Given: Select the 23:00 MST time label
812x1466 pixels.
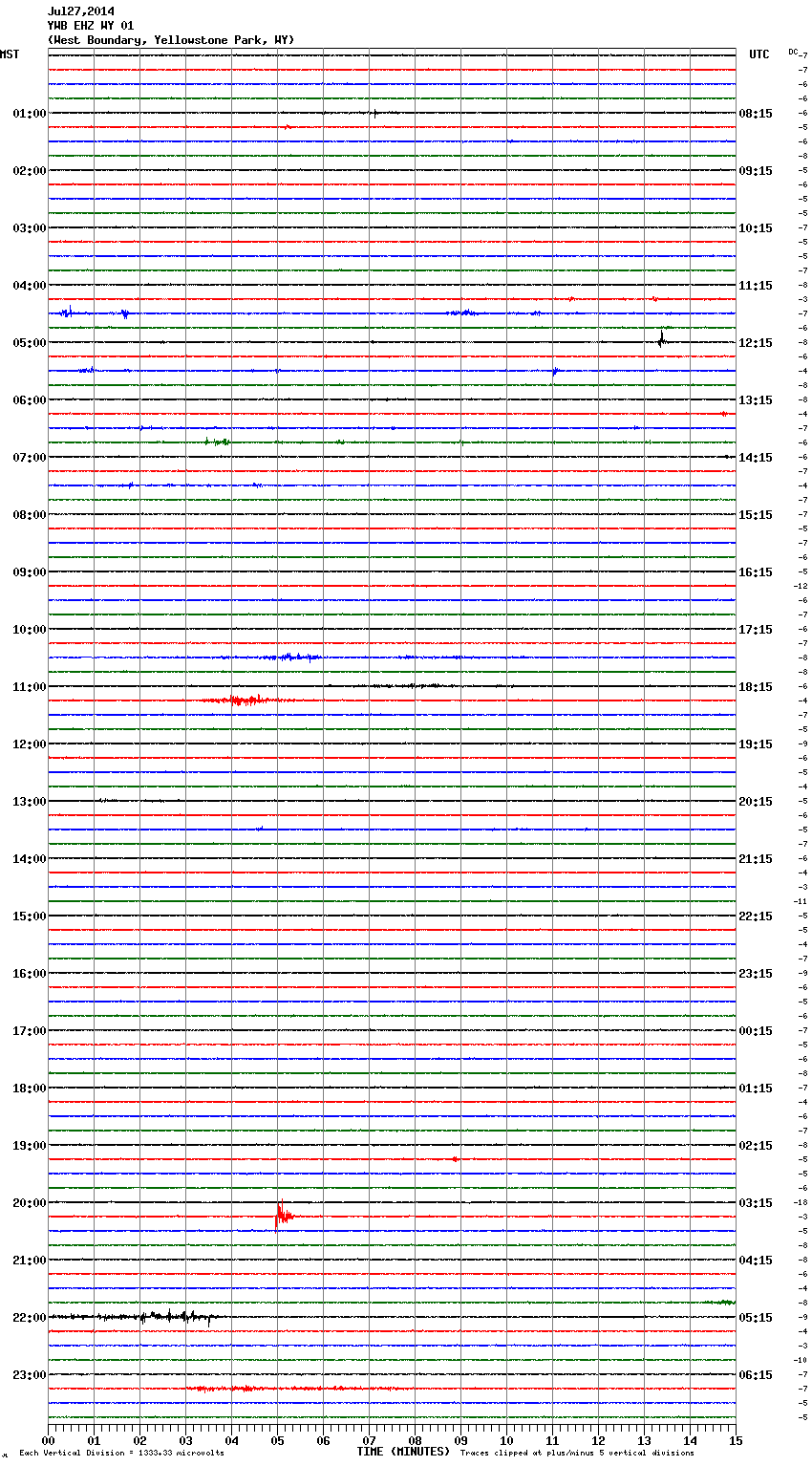Looking at the screenshot, I should click(30, 1375).
